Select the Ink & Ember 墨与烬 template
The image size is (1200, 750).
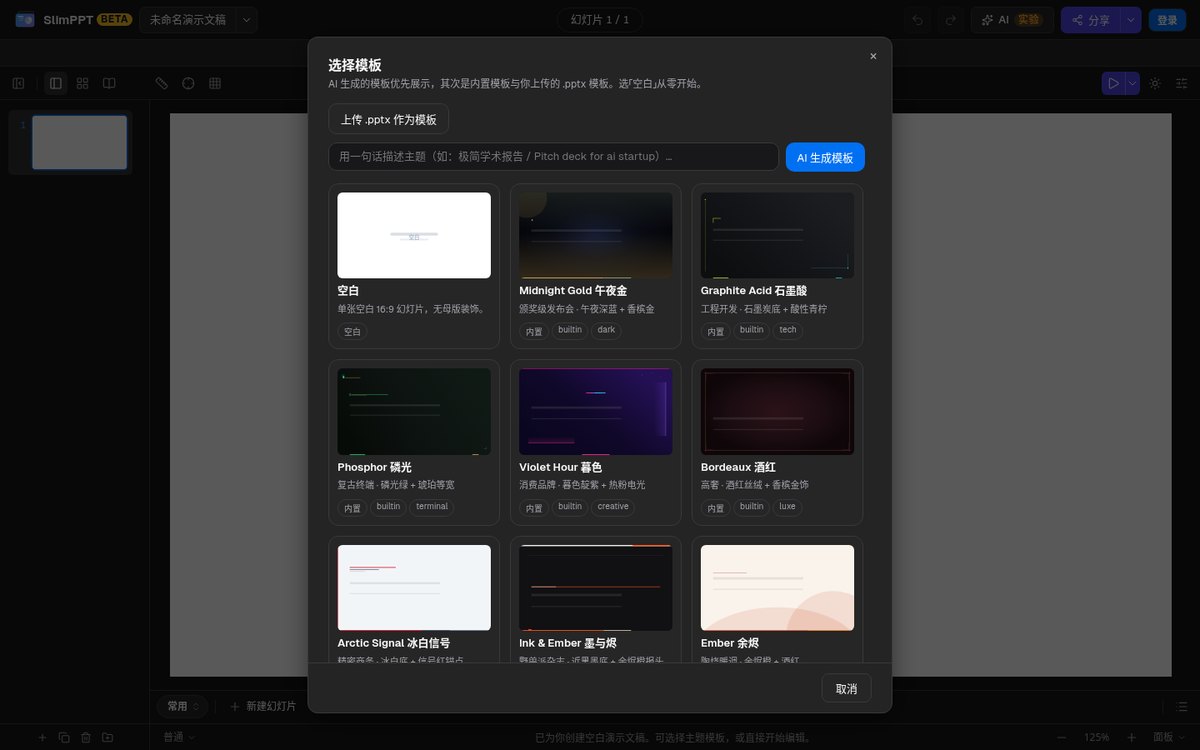596,600
